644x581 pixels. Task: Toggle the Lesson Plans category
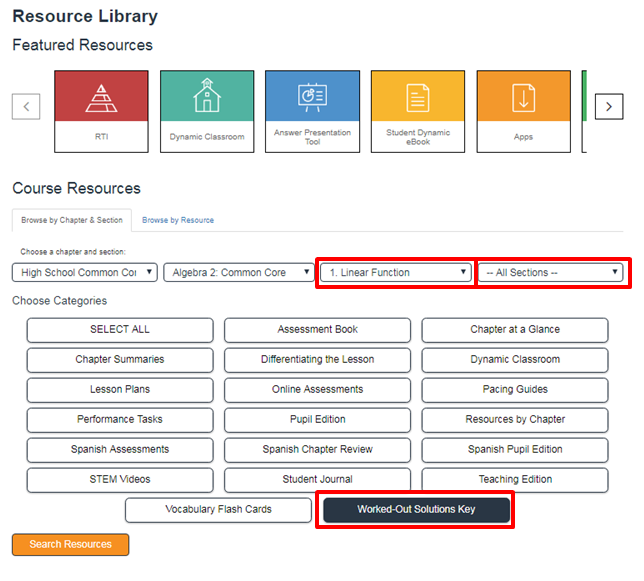(120, 390)
